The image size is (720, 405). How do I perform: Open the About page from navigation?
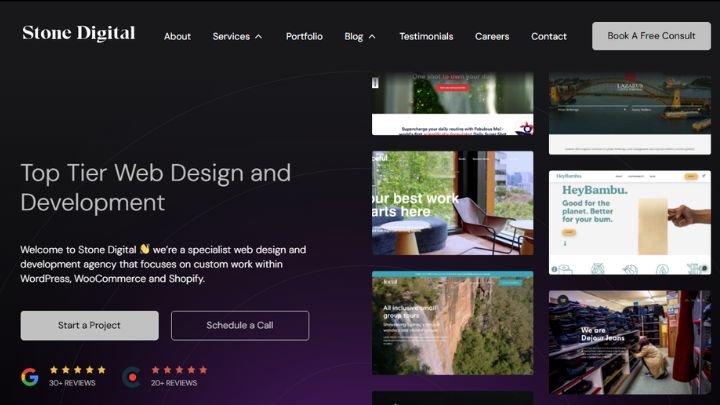[177, 36]
